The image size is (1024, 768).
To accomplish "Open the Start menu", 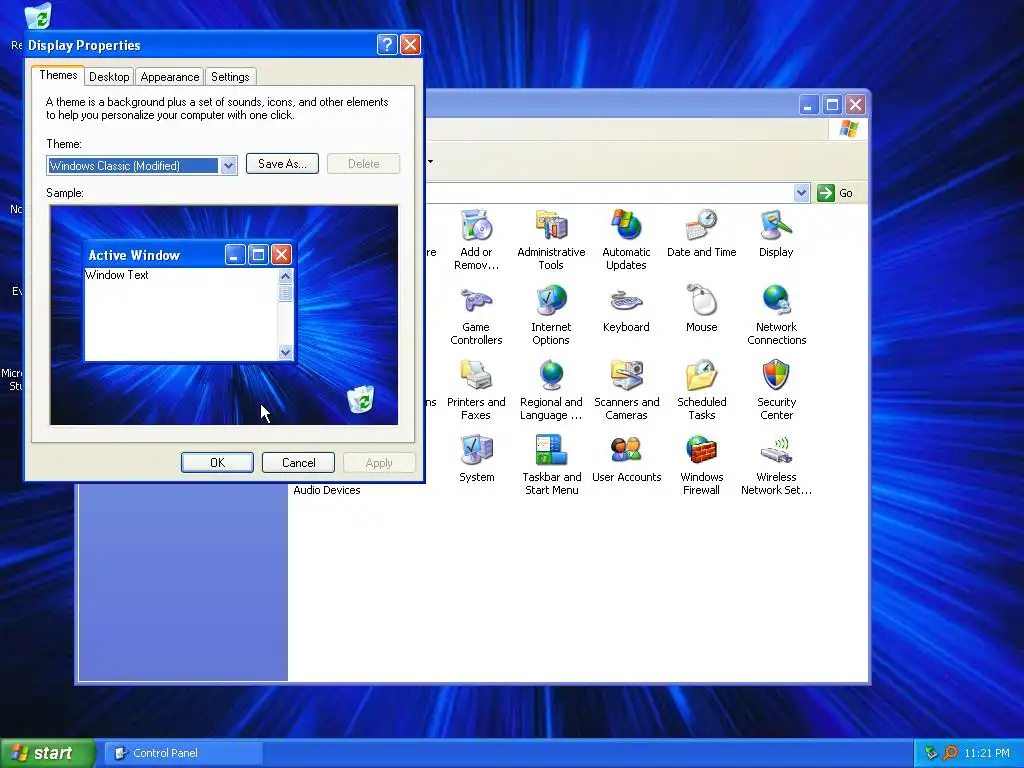I will (48, 753).
